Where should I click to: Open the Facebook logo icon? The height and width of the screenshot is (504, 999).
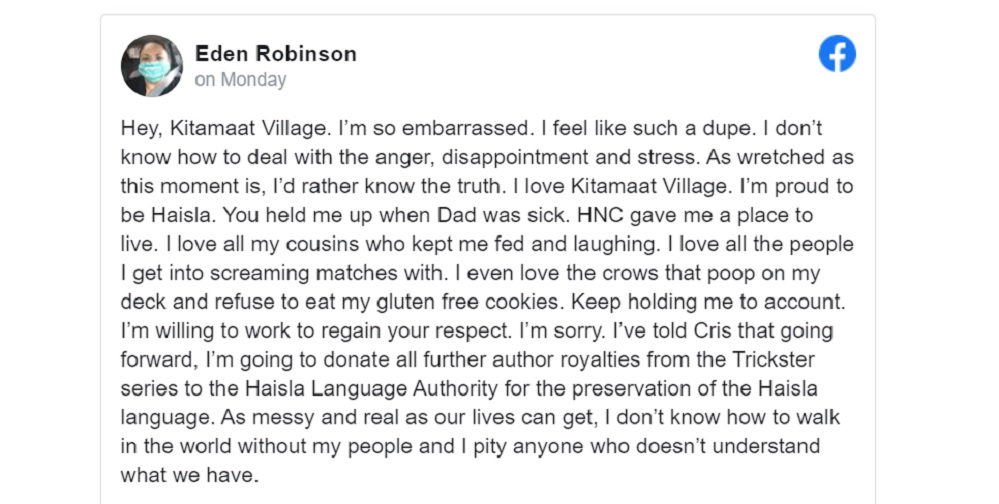(837, 54)
